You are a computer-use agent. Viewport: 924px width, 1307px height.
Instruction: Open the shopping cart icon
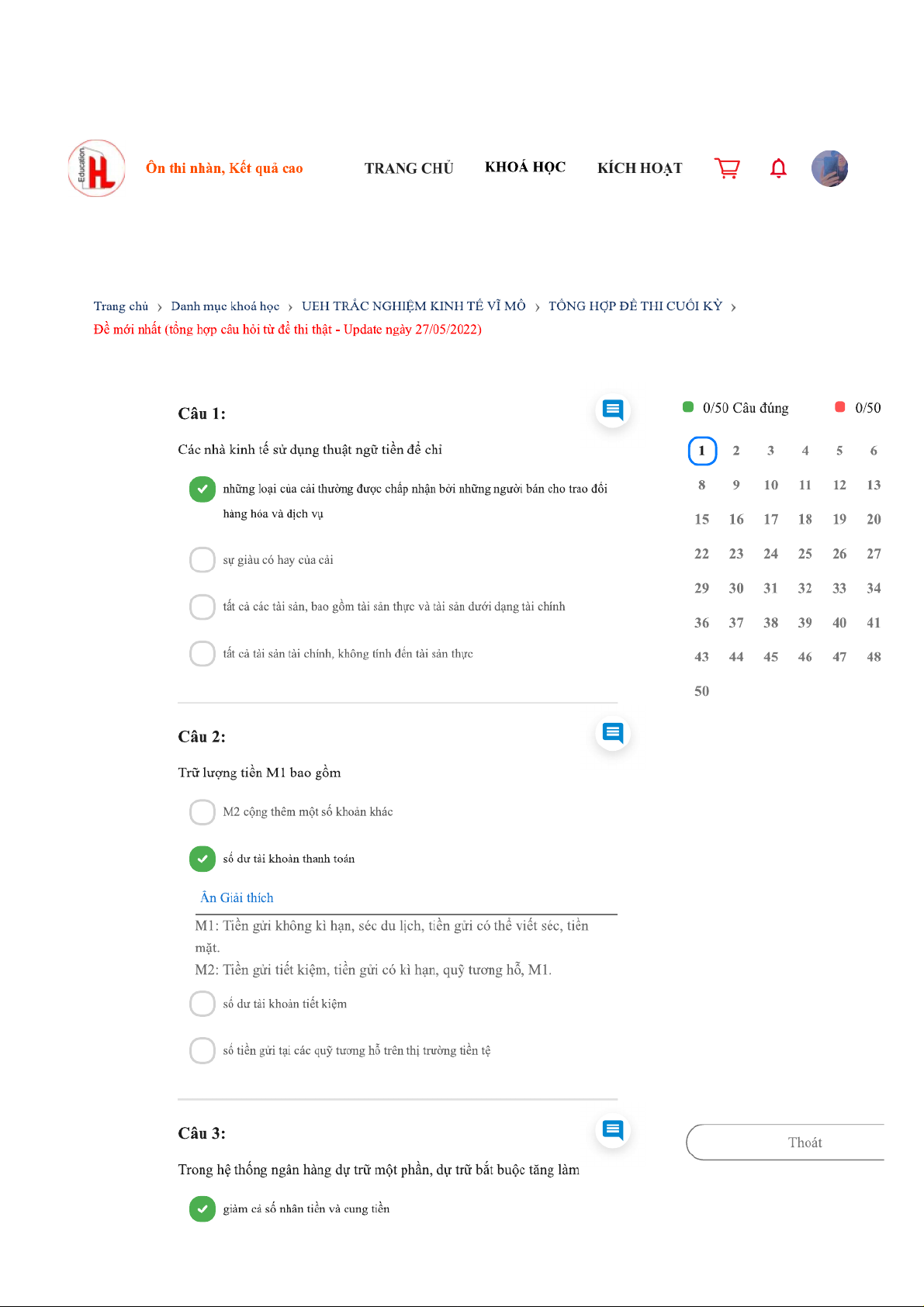[x=727, y=168]
